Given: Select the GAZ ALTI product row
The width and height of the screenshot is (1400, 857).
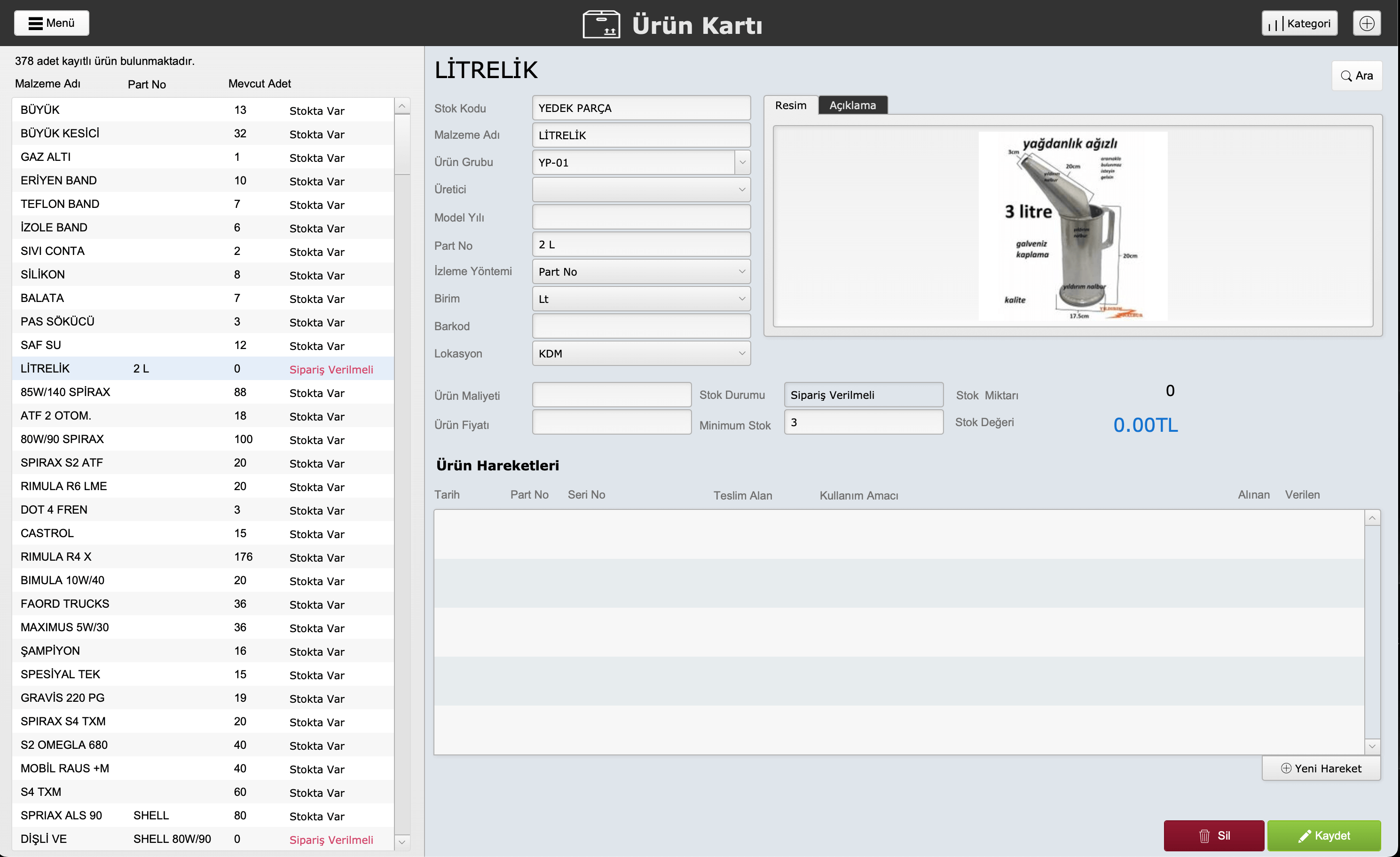Looking at the screenshot, I should (203, 157).
